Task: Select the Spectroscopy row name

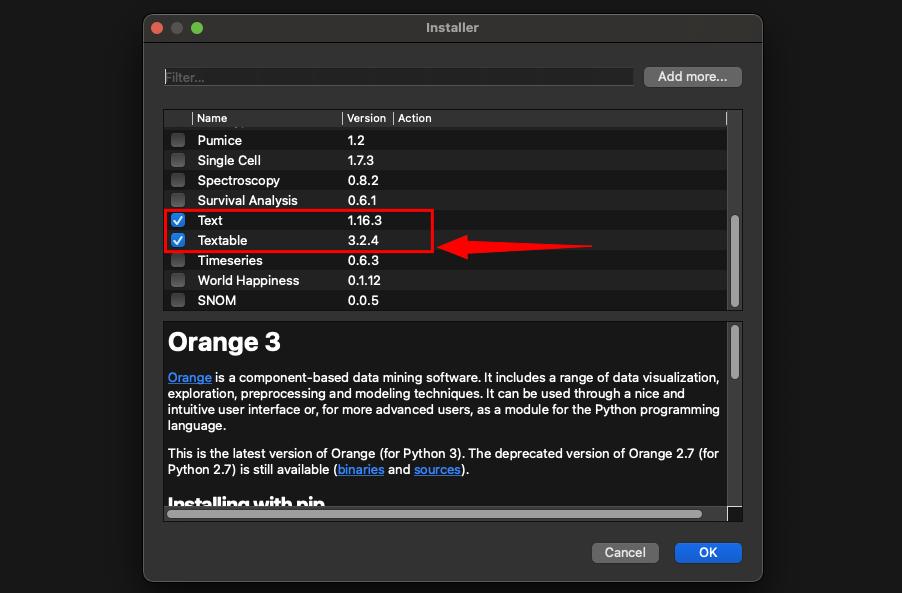Action: [x=239, y=180]
